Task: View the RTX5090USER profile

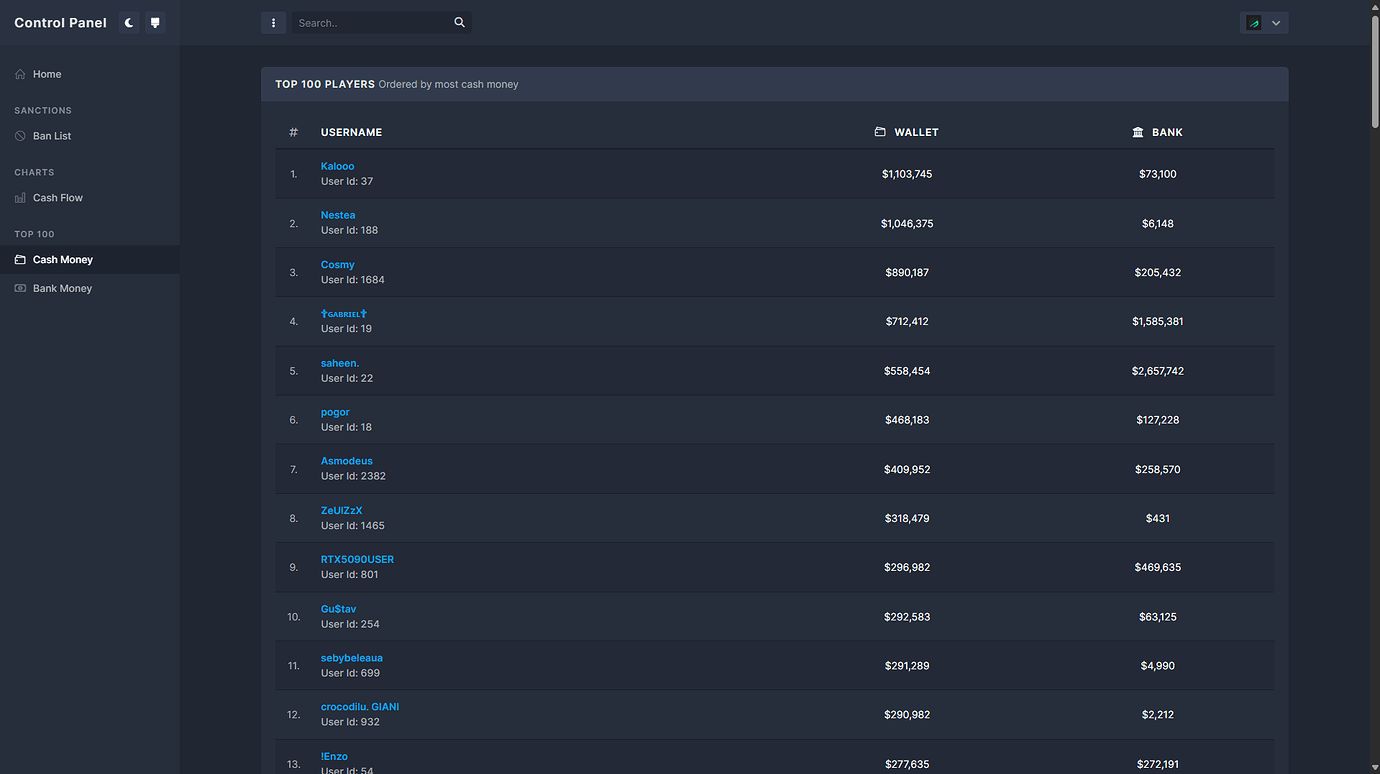Action: 357,558
